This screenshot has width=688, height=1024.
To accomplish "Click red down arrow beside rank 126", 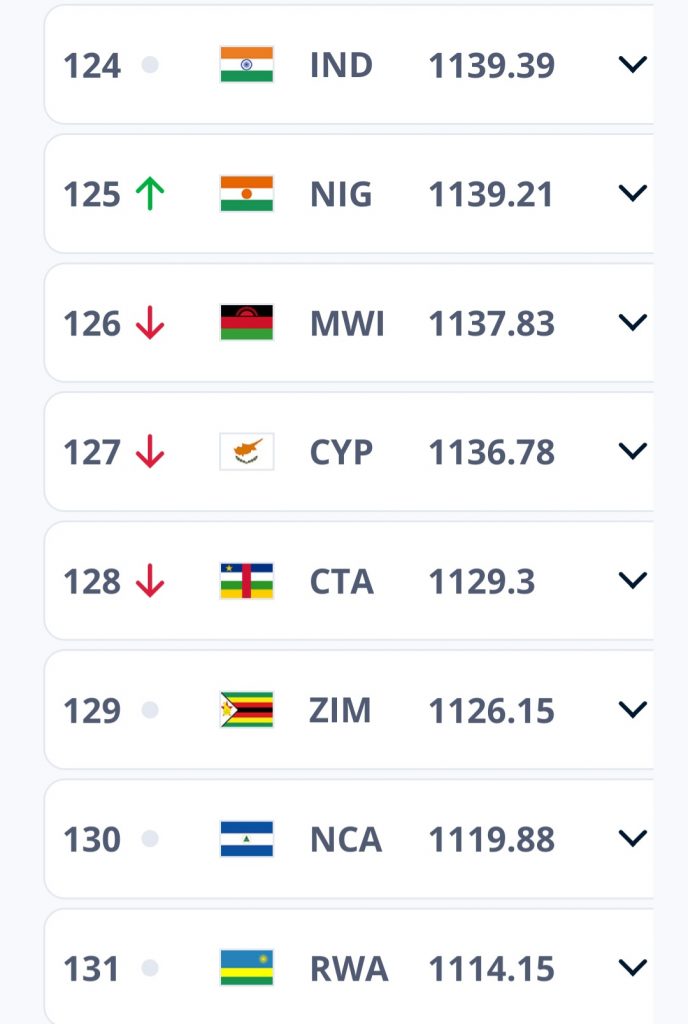I will (150, 323).
